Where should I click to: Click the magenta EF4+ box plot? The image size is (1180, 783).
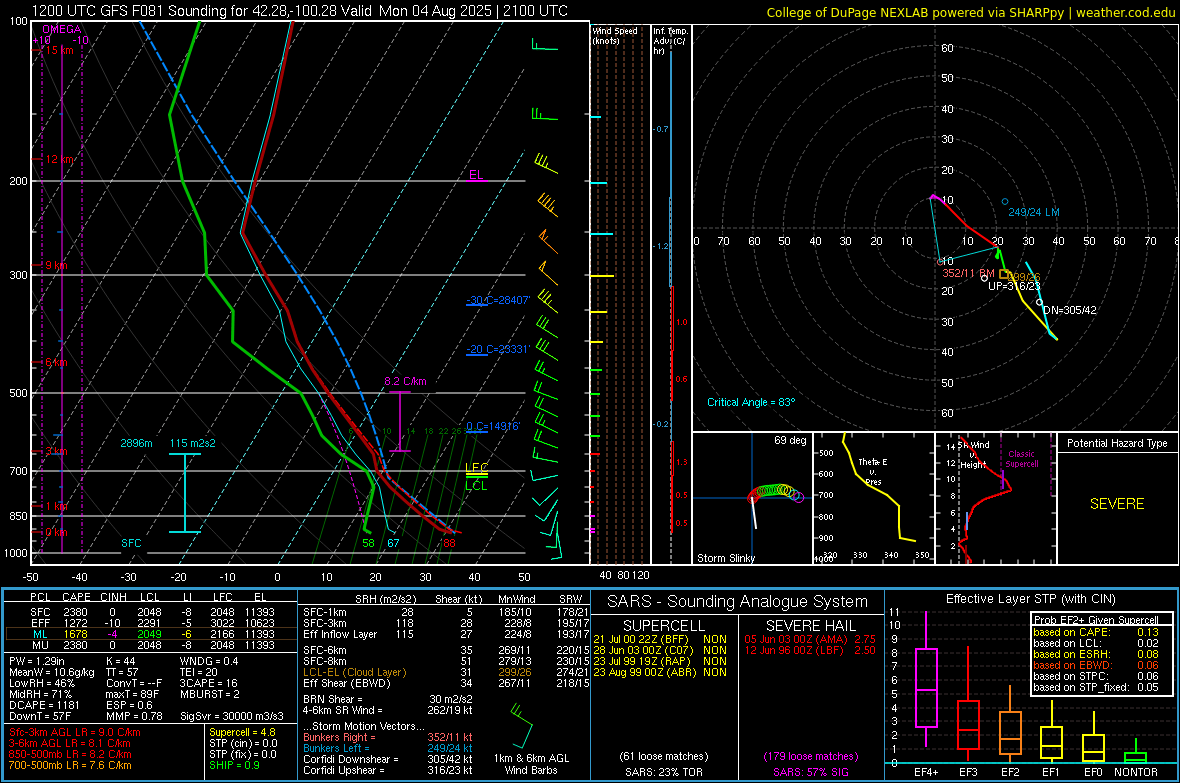pos(926,680)
